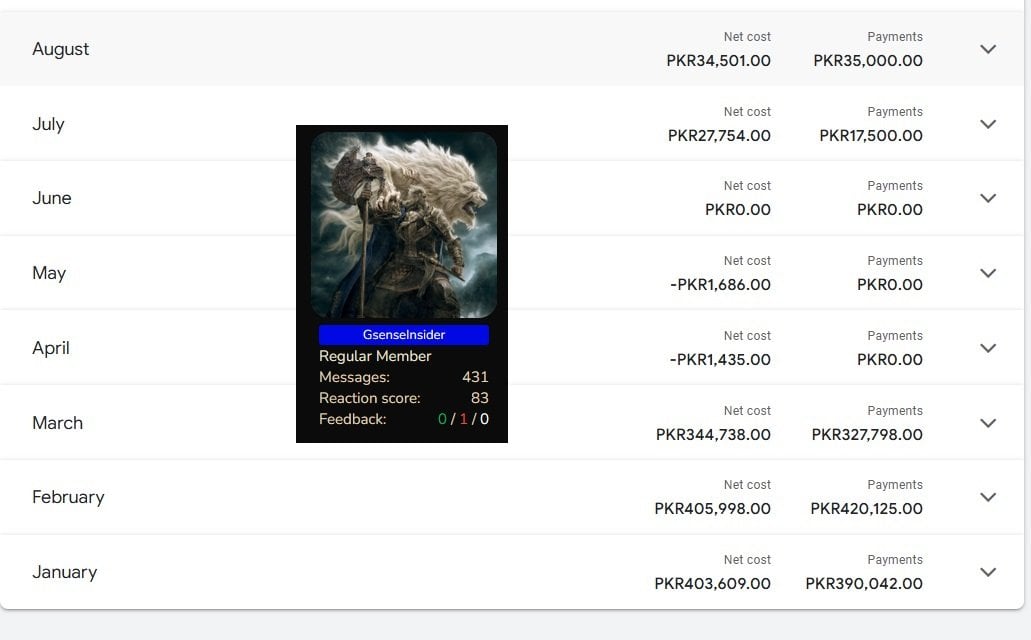Select March payments PKR327,798.00
1031x640 pixels.
tap(867, 435)
